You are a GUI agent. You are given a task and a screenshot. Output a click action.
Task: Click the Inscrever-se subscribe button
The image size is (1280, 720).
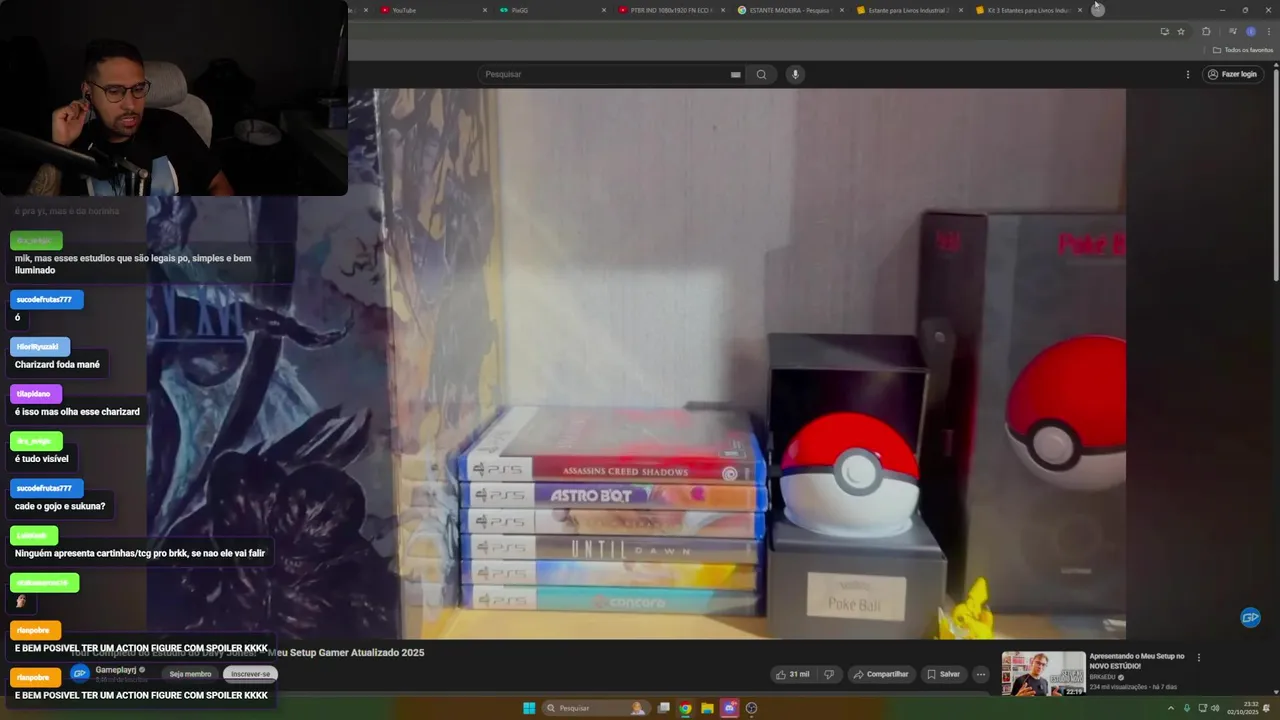point(250,674)
